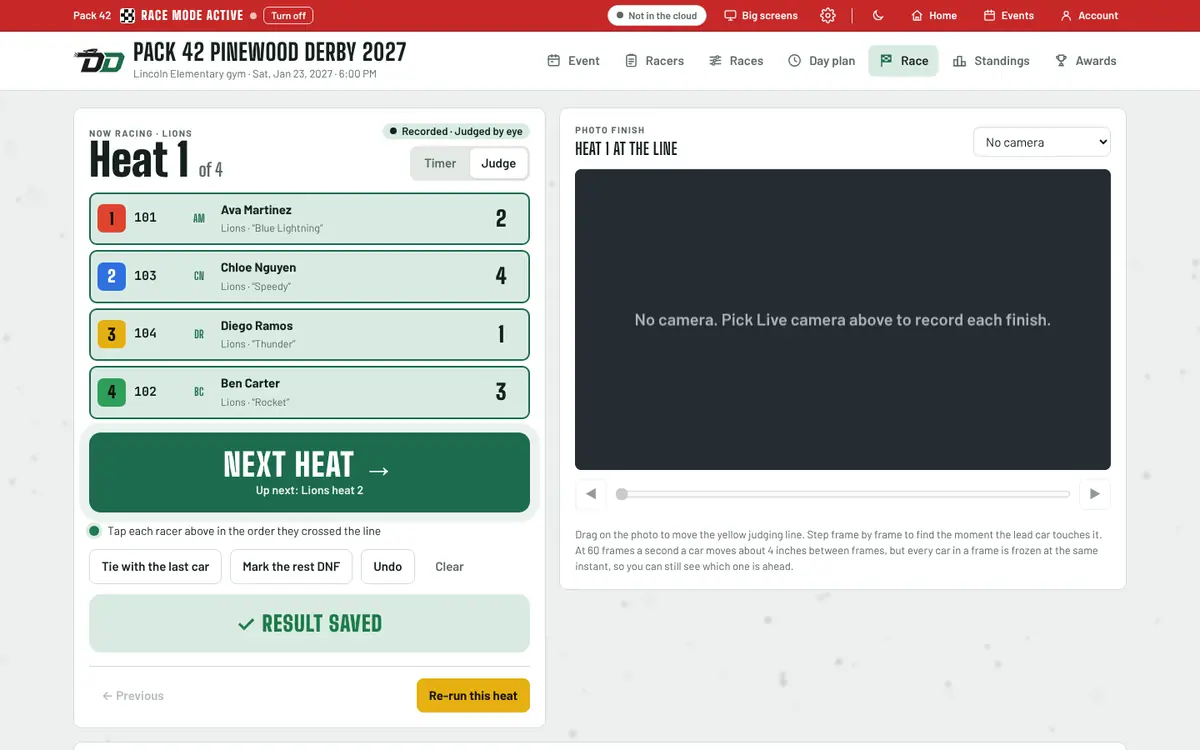The image size is (1200, 750).
Task: Open the camera selection dropdown
Action: pyautogui.click(x=1042, y=142)
